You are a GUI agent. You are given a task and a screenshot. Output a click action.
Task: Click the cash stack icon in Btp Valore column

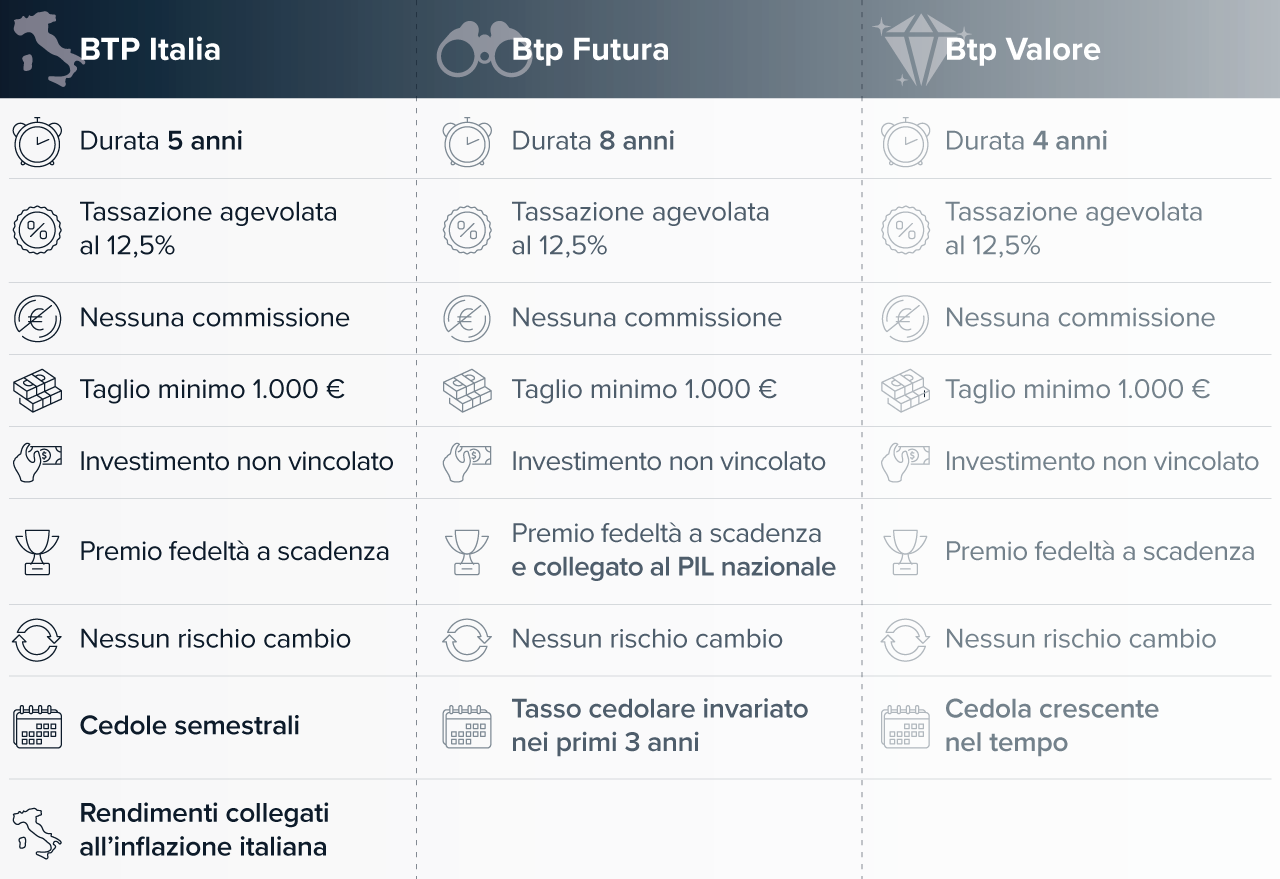905,390
